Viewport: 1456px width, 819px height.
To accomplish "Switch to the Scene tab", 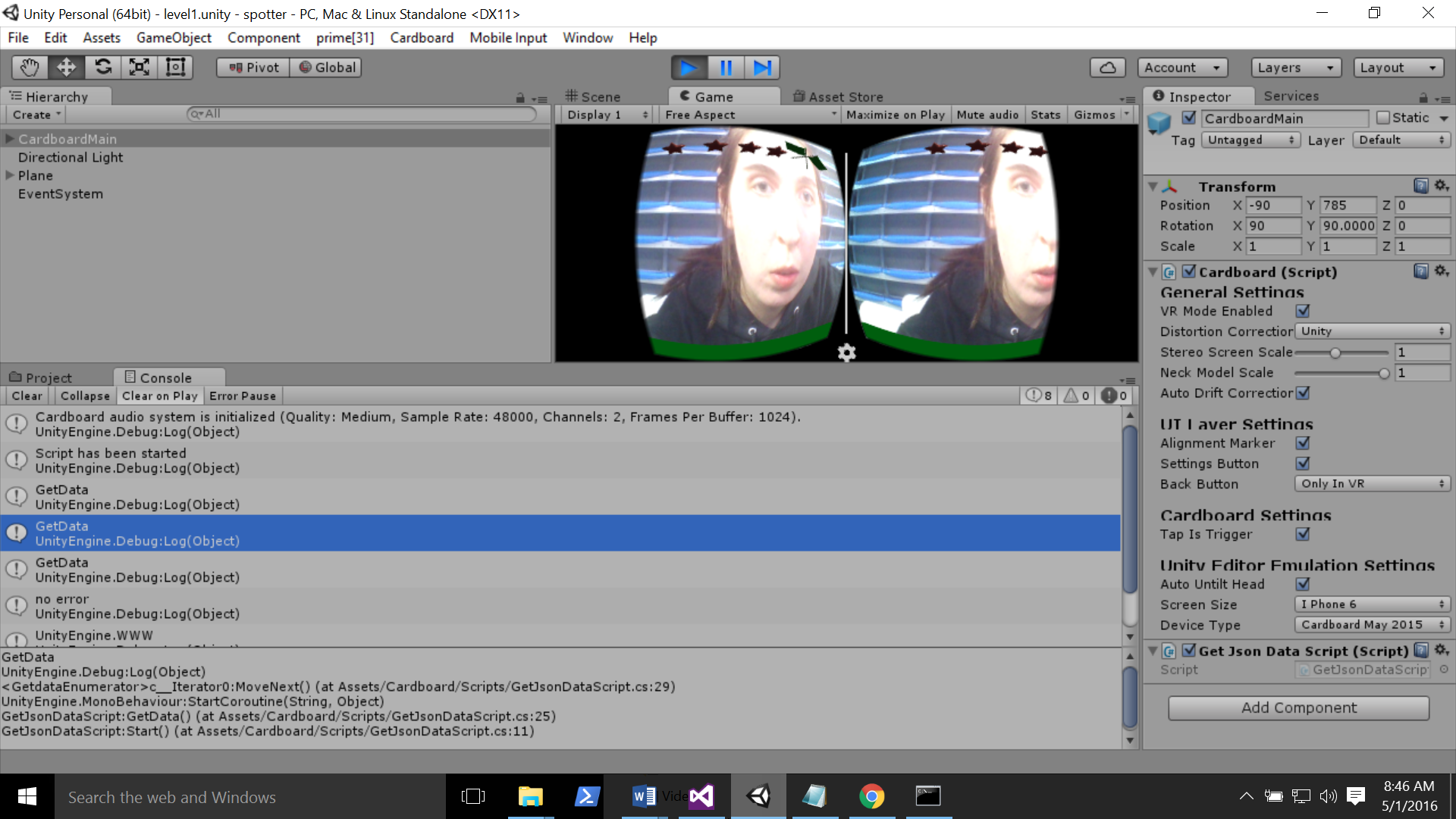I will 593,96.
